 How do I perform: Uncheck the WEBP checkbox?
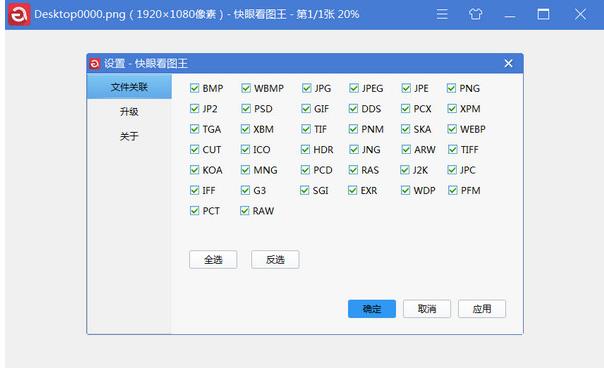point(452,129)
